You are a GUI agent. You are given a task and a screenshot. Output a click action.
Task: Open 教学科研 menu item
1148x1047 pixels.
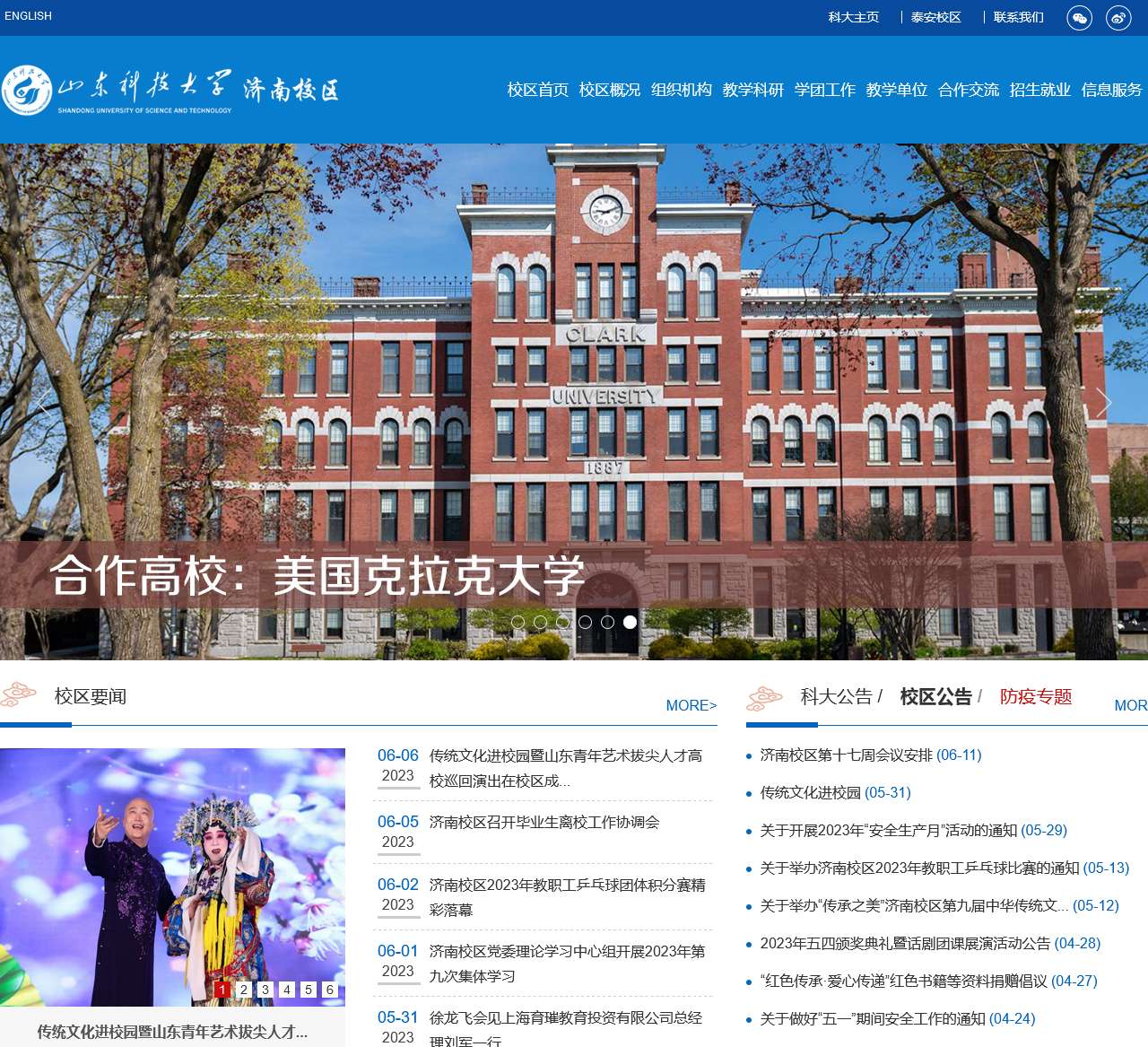coord(753,90)
